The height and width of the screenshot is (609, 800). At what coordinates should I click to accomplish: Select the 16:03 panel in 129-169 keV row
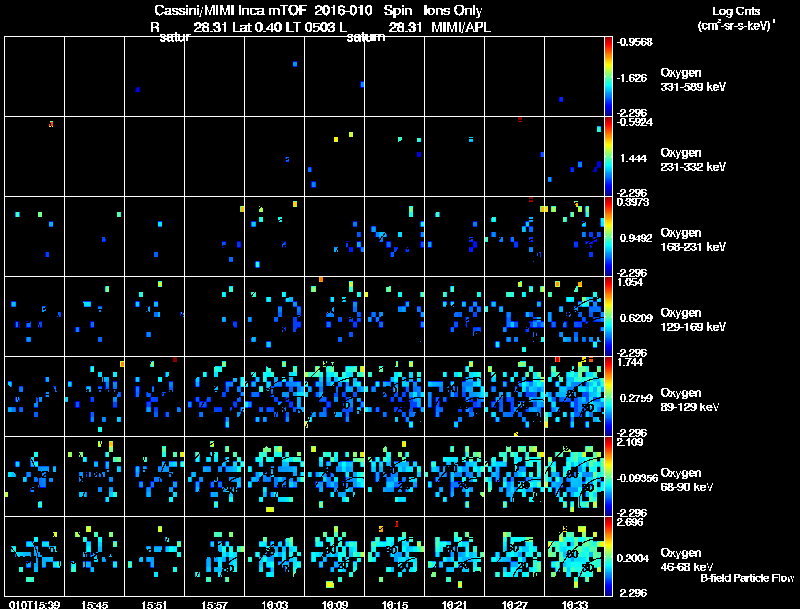click(x=274, y=316)
